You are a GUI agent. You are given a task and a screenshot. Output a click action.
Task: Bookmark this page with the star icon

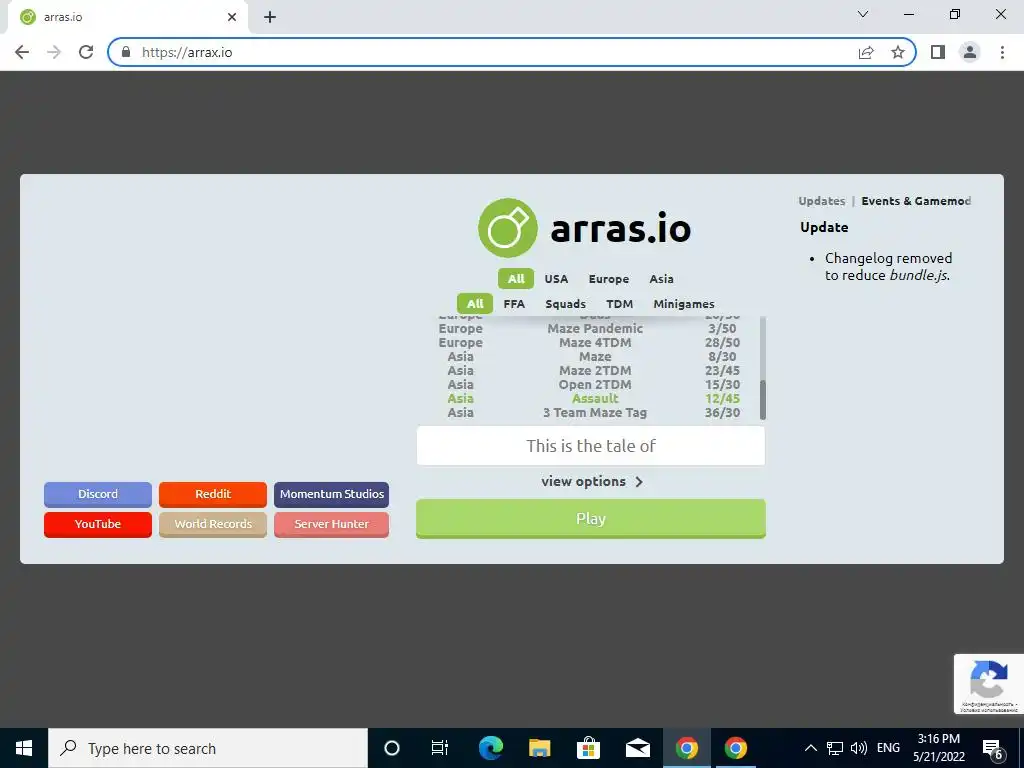tap(898, 52)
